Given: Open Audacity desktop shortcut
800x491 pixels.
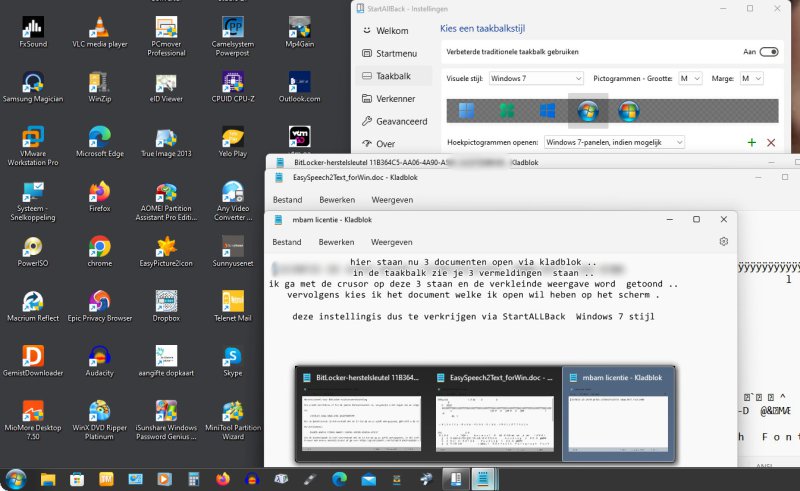Looking at the screenshot, I should (x=98, y=359).
